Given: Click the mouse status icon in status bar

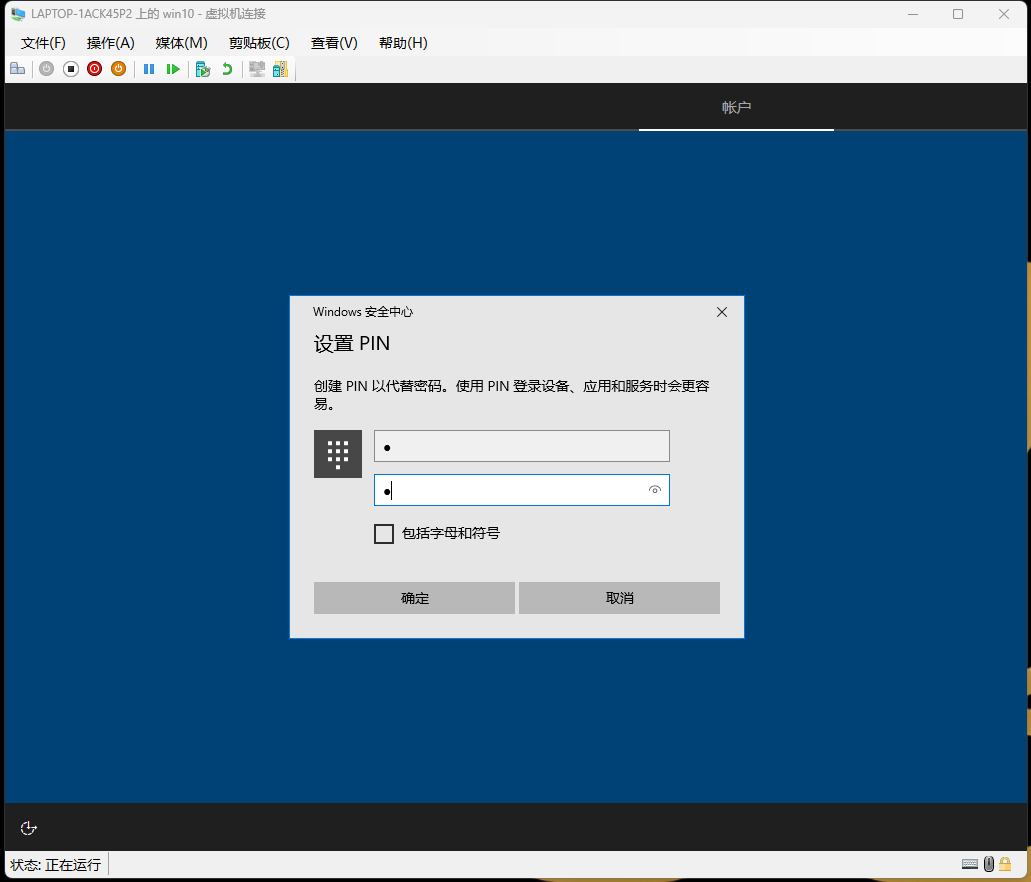Looking at the screenshot, I should pyautogui.click(x=988, y=864).
